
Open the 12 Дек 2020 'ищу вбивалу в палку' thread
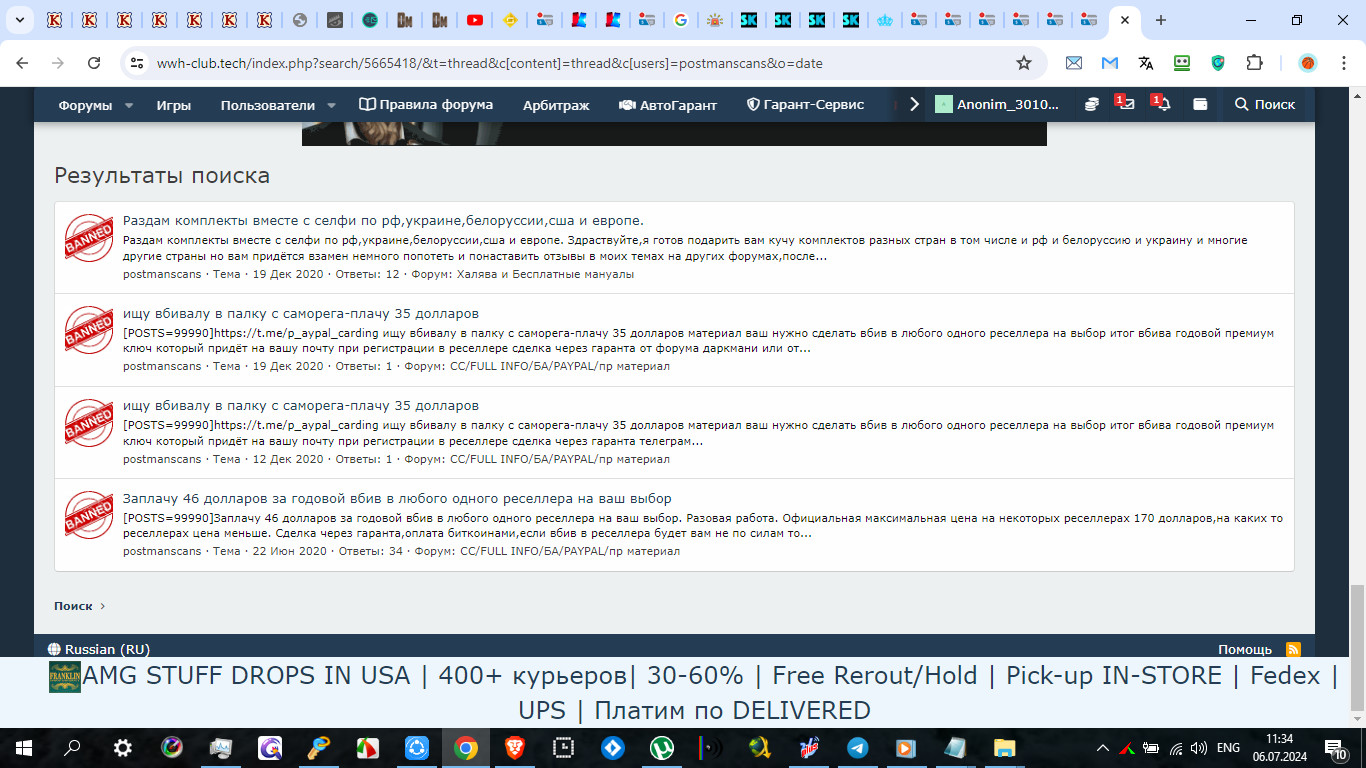click(301, 406)
